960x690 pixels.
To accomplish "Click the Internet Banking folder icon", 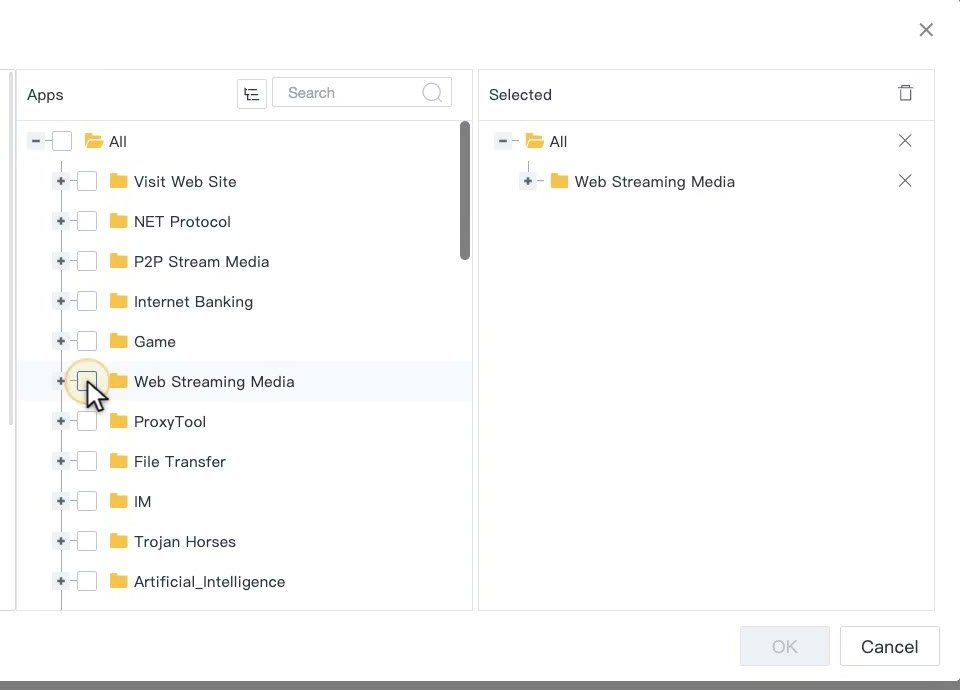I will [118, 301].
